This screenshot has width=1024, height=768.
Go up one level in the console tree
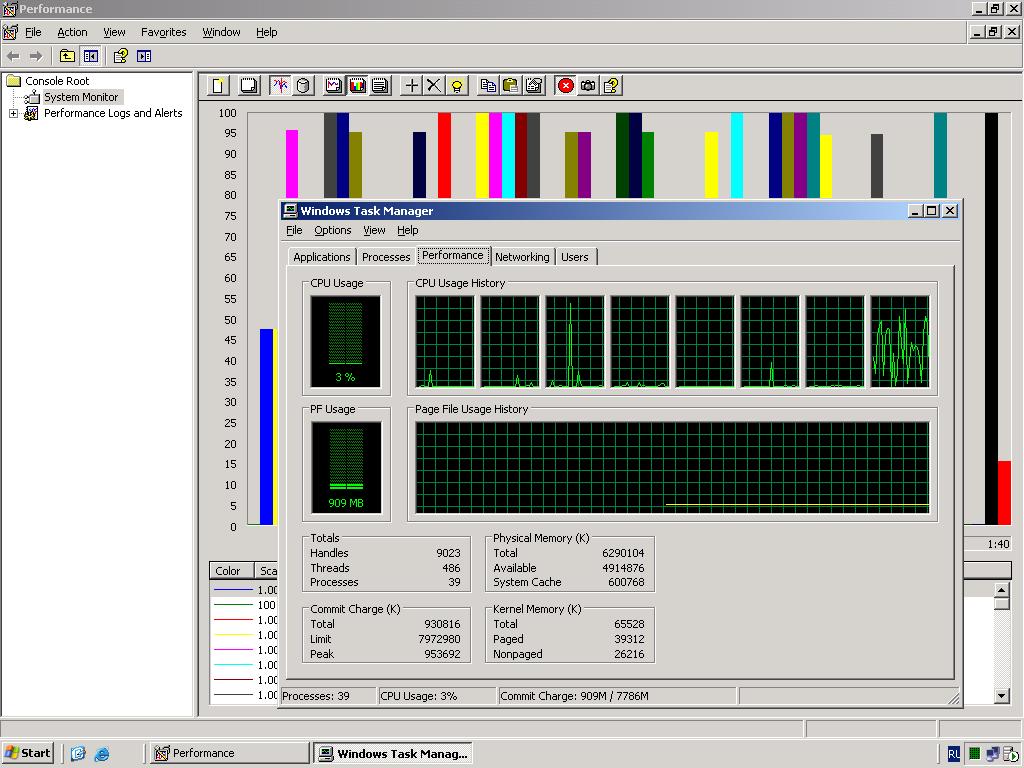click(x=67, y=56)
